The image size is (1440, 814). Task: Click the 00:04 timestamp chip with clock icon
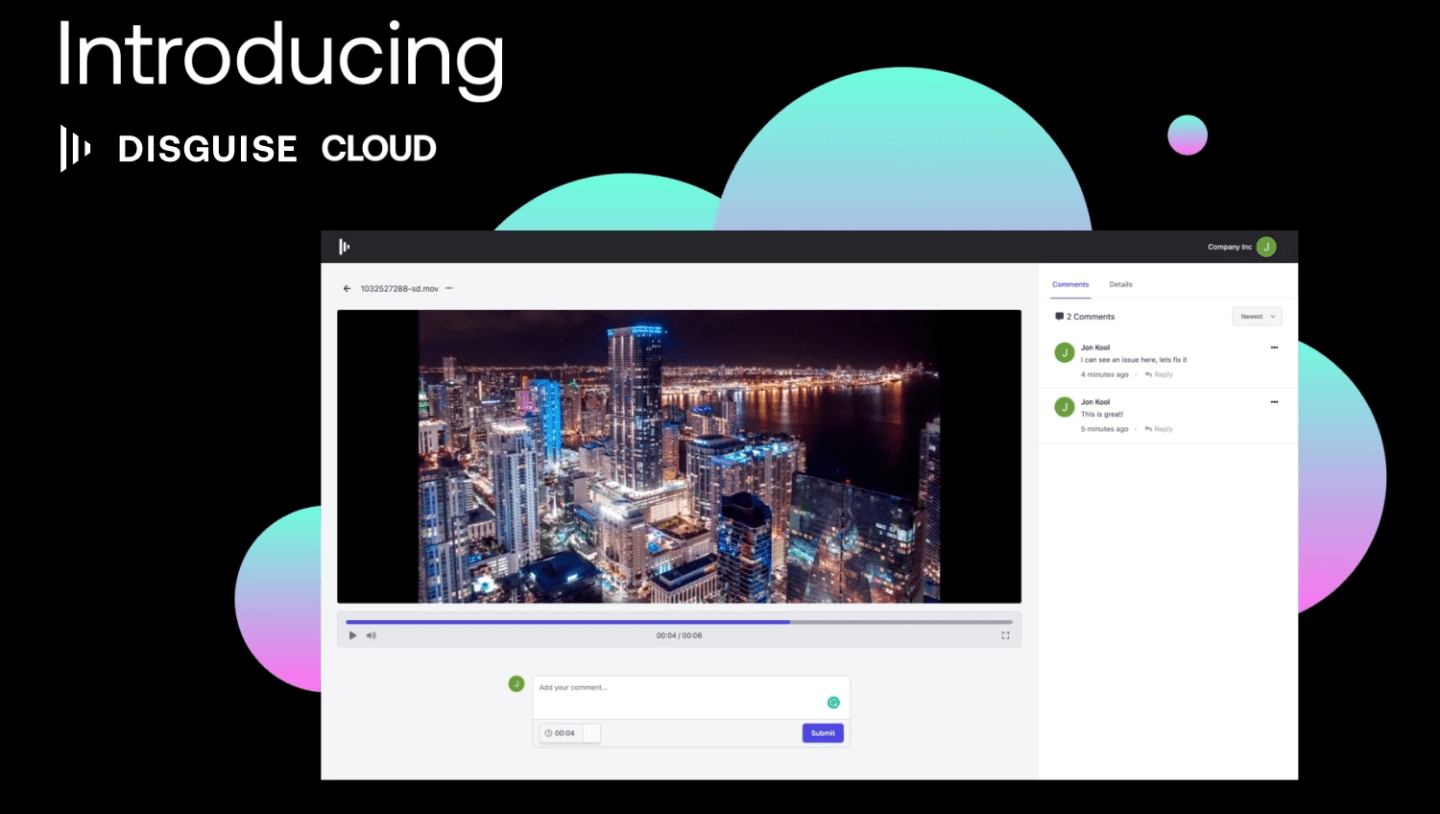[x=561, y=733]
